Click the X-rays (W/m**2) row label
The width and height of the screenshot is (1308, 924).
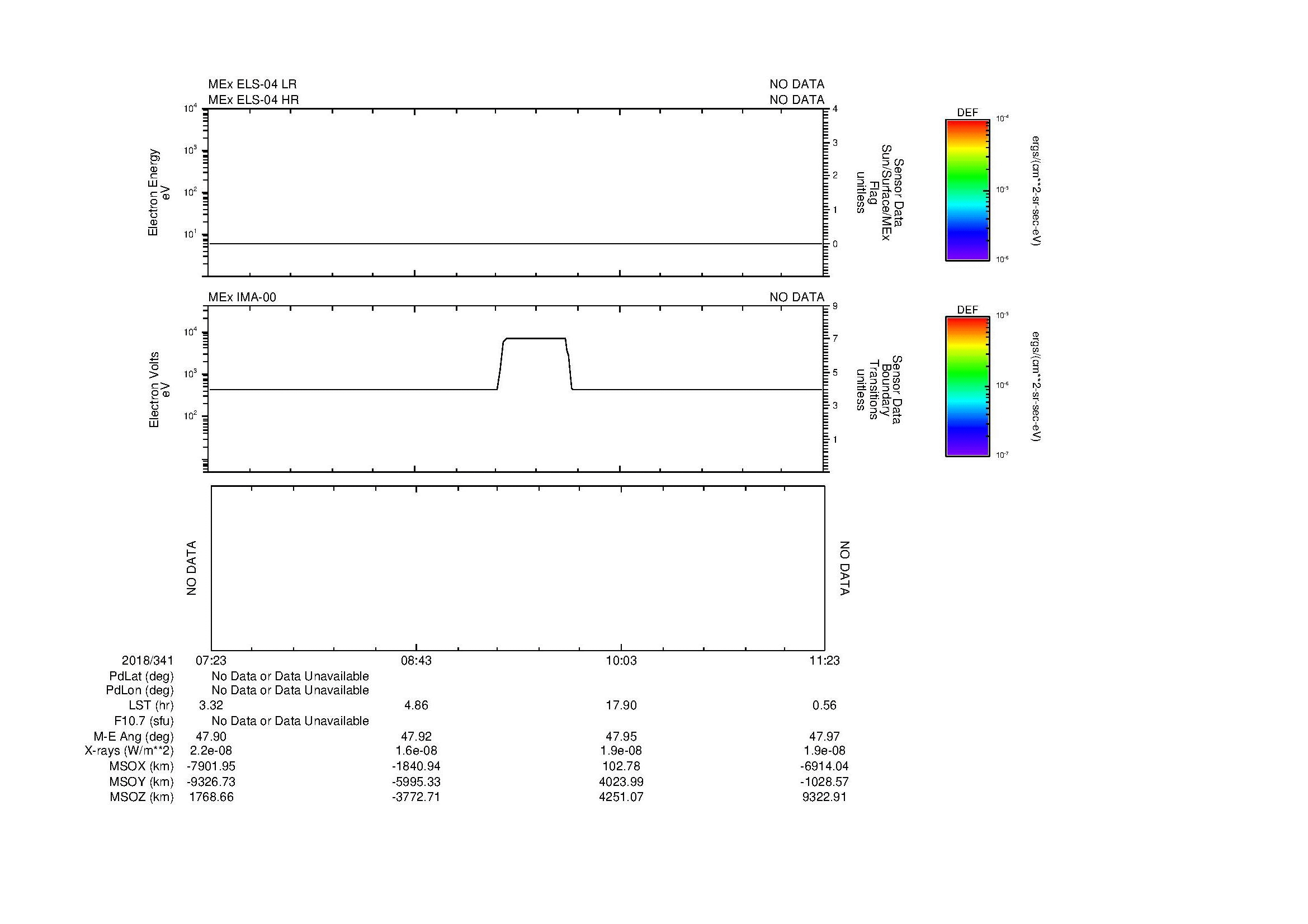click(129, 751)
